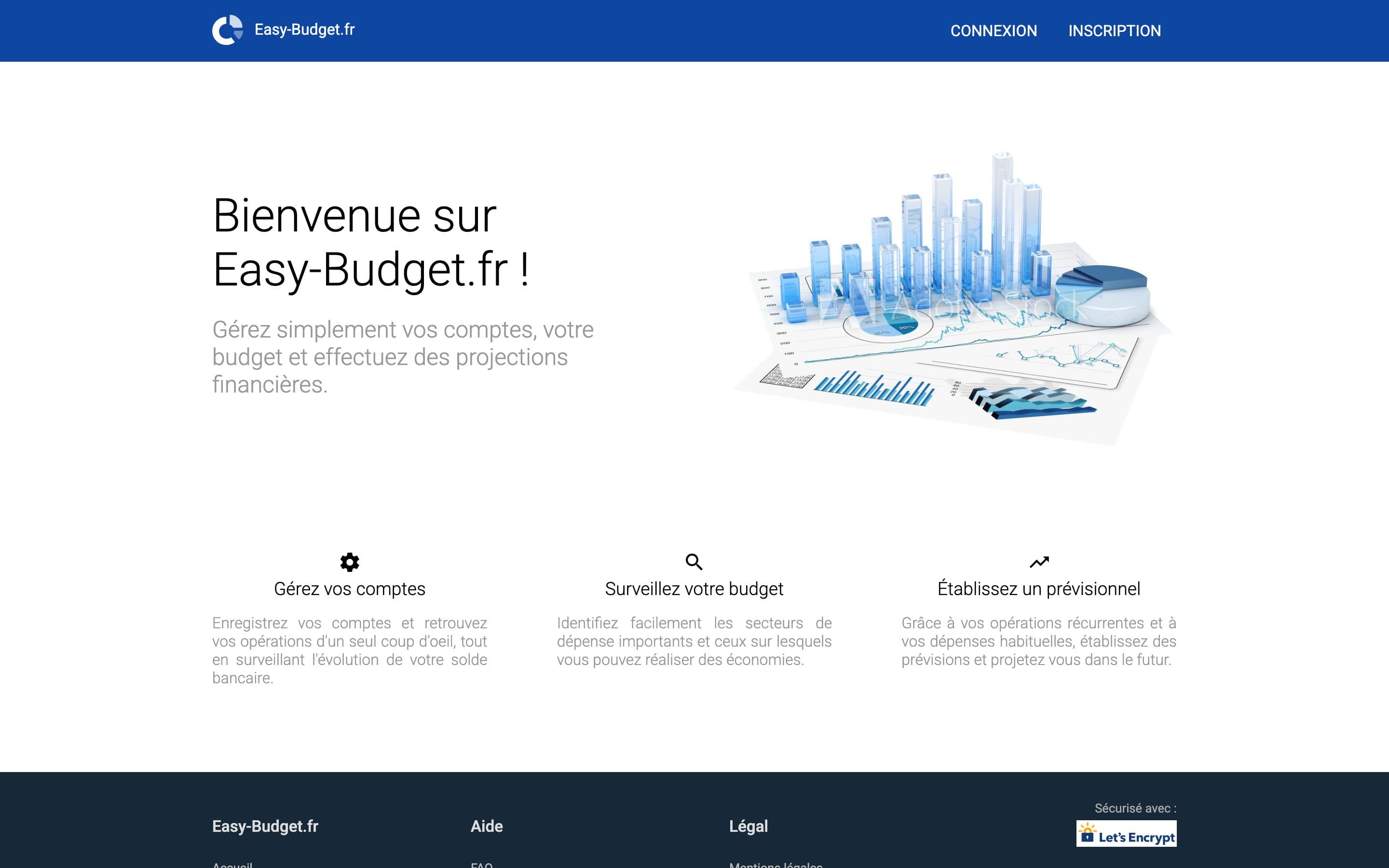Image resolution: width=1389 pixels, height=868 pixels.
Task: Click the 3D charts hero illustration
Action: pyautogui.click(x=953, y=298)
